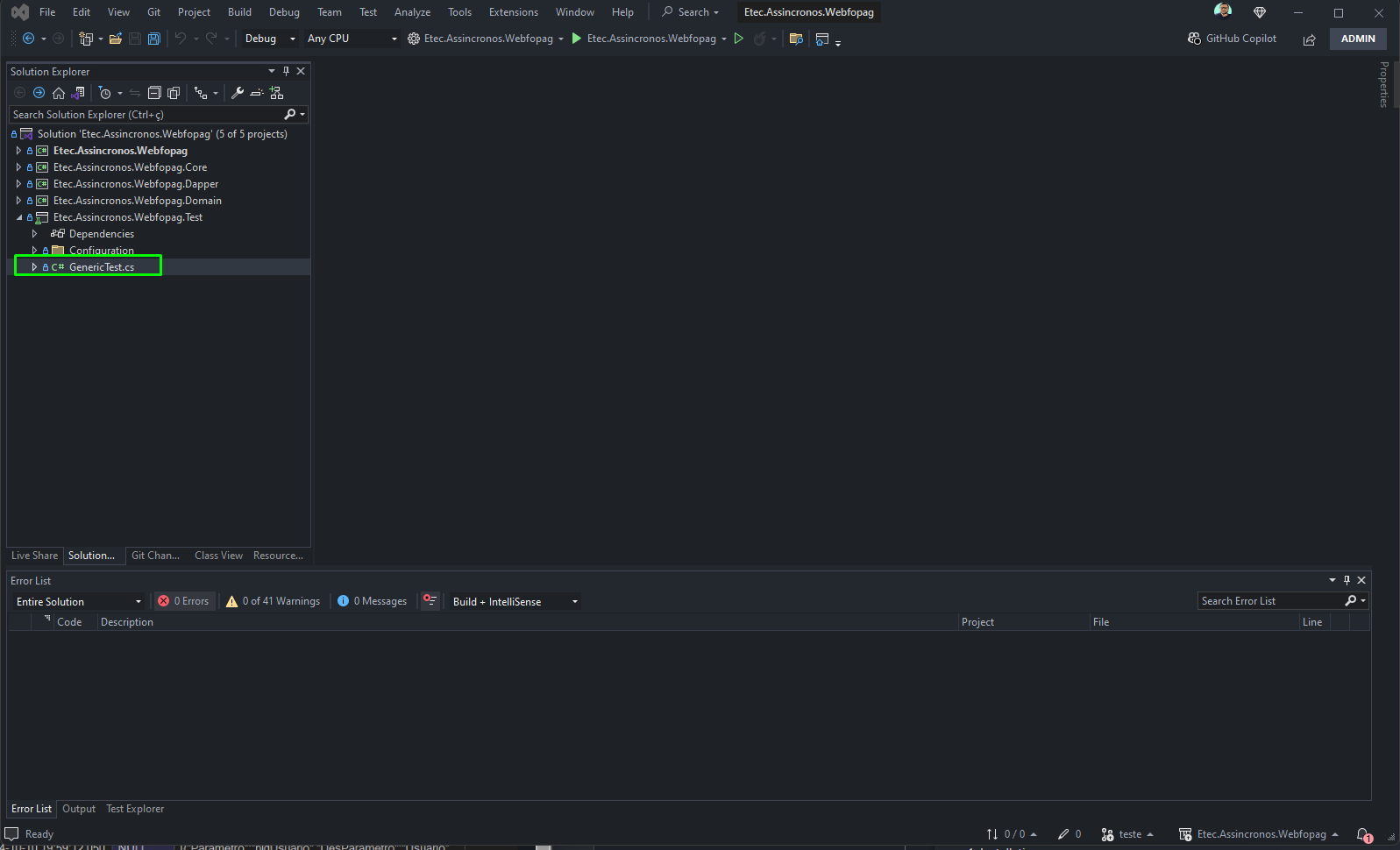Expand the Etec.Assincronos.Webfopag.Core project node
Screen dimensions: 1400x850
18,167
